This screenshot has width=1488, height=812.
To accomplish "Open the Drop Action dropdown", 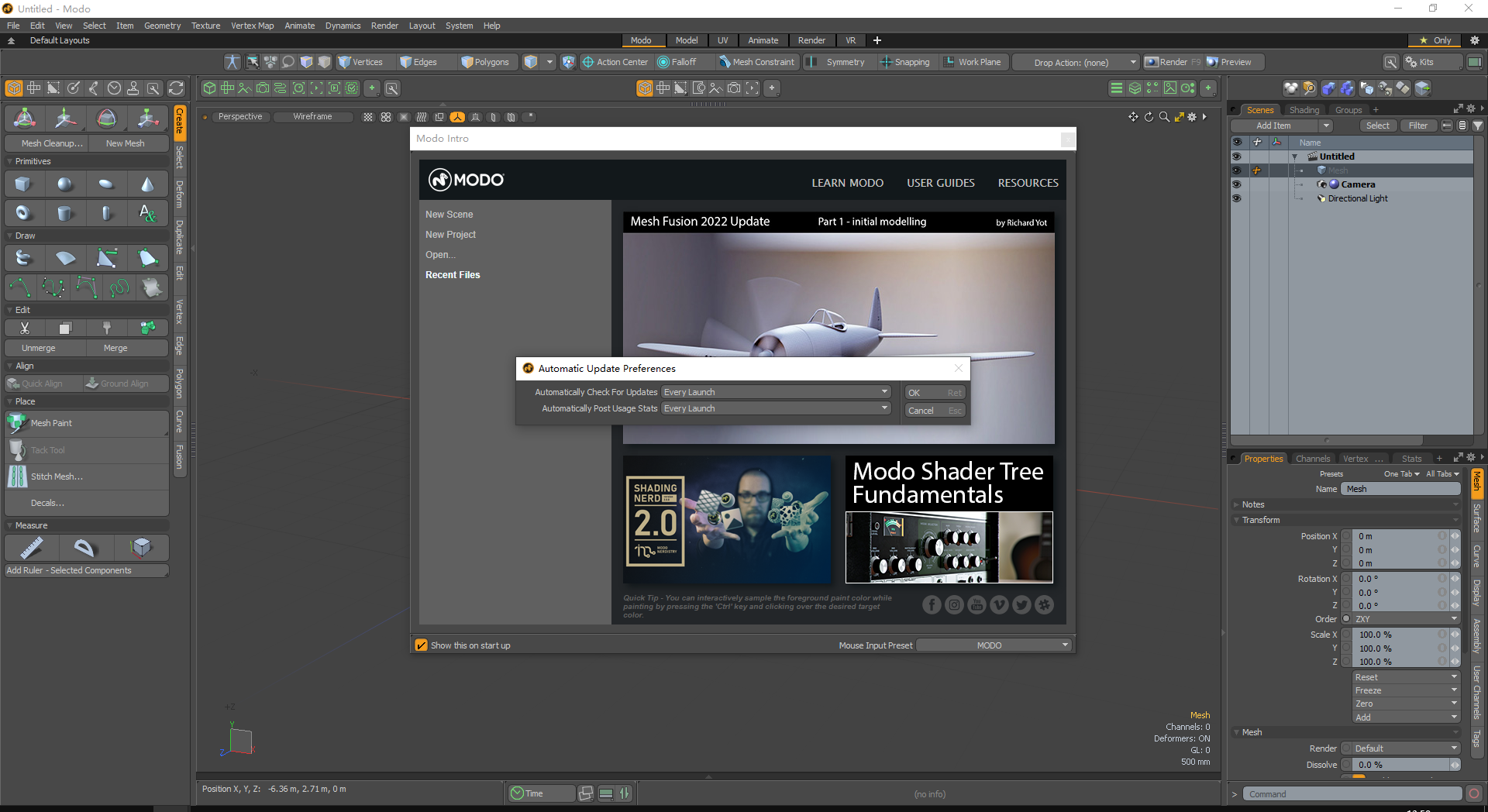I will [1076, 62].
